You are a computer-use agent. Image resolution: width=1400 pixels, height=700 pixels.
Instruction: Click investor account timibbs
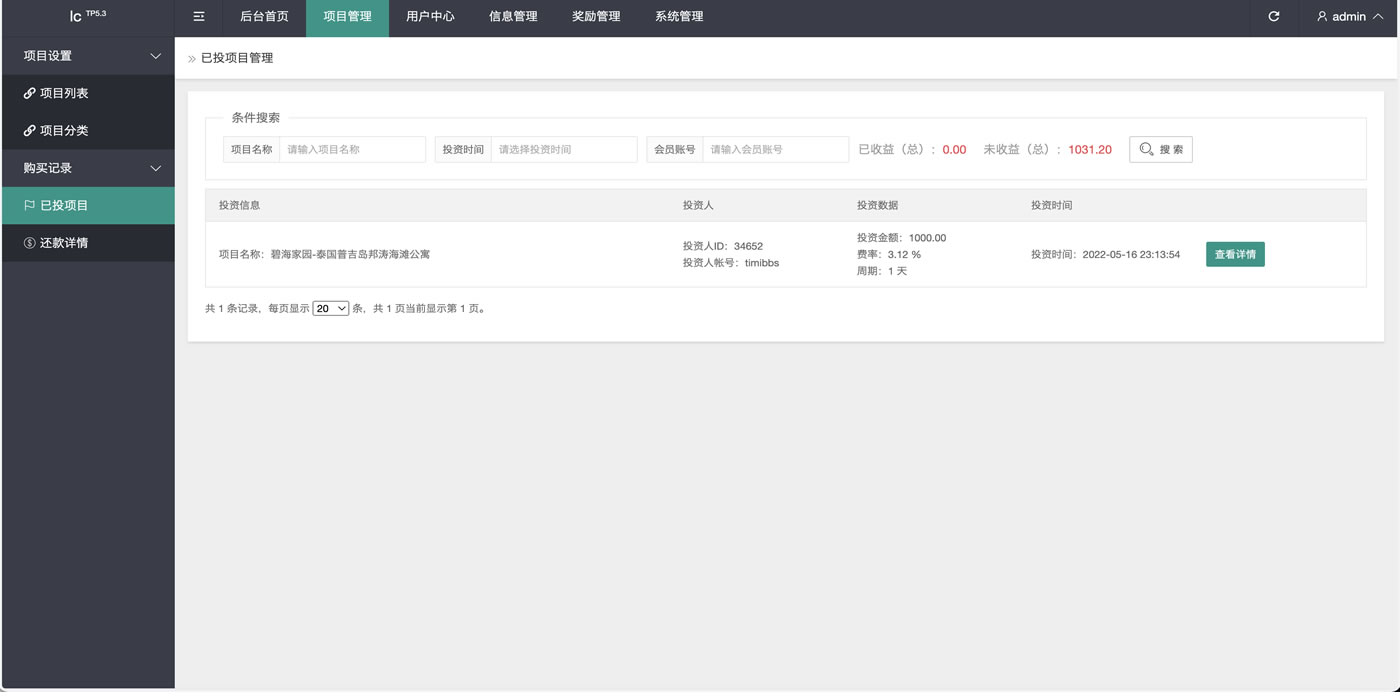point(762,263)
